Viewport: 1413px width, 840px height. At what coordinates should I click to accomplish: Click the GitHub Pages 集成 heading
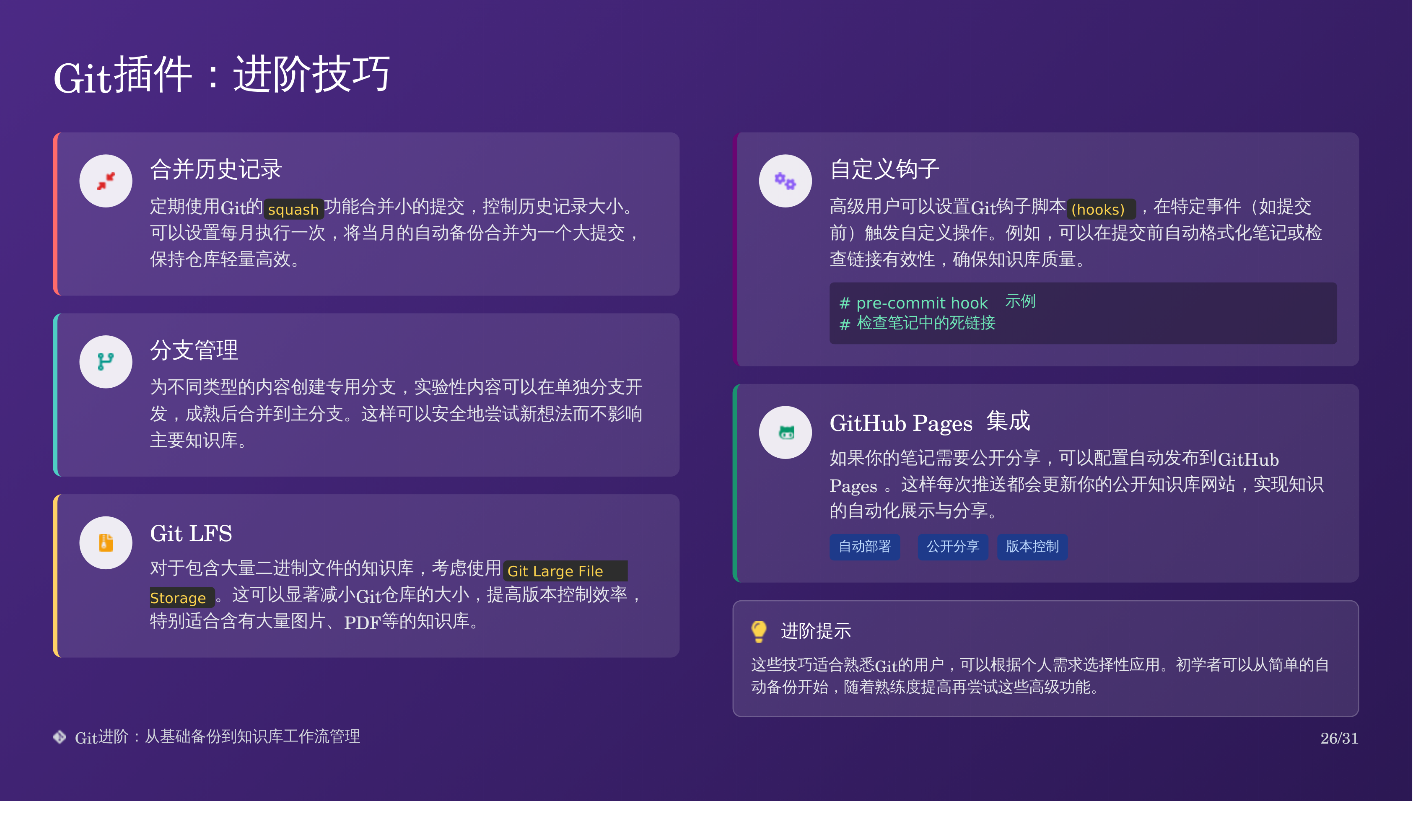click(x=929, y=423)
